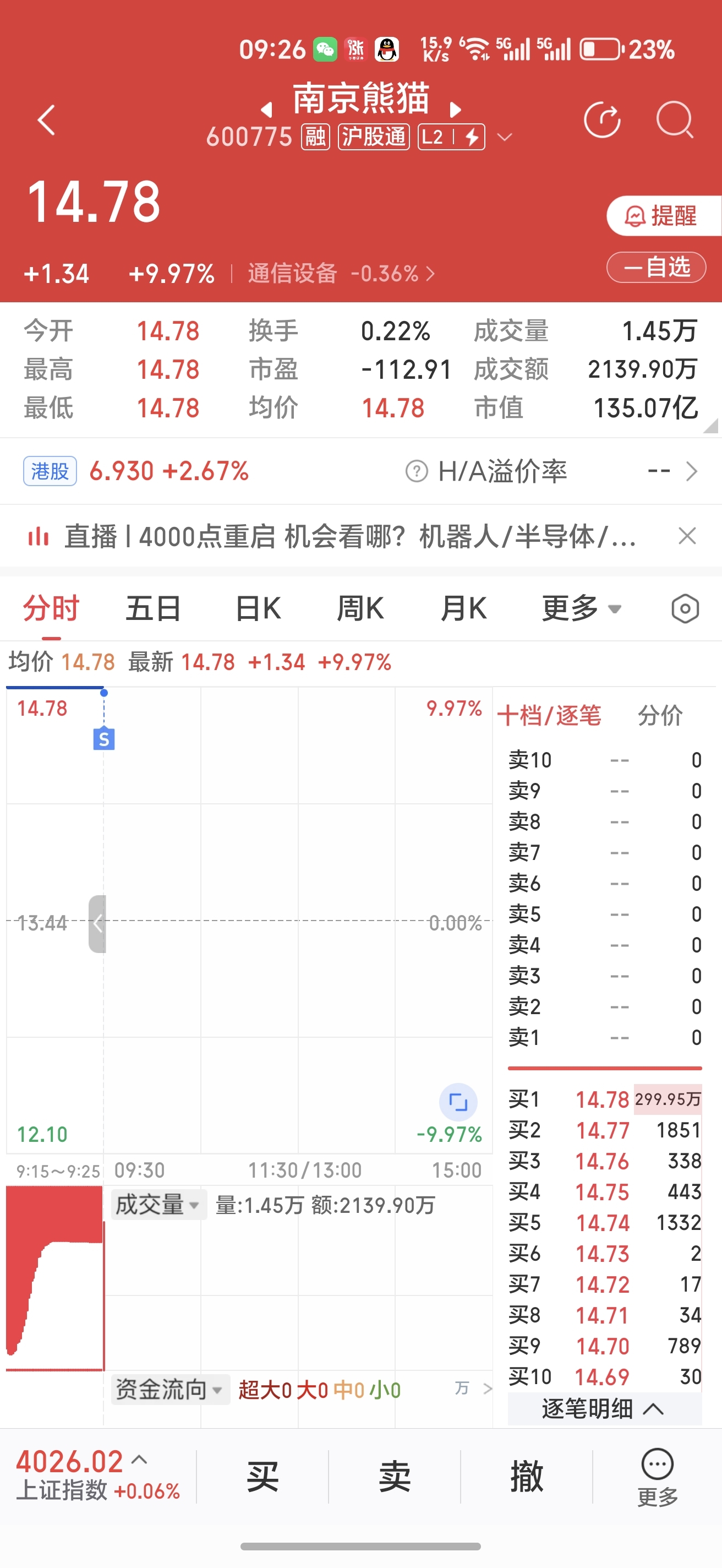Open the live broadcast bars icon
Viewport: 722px width, 1568px height.
tap(38, 536)
